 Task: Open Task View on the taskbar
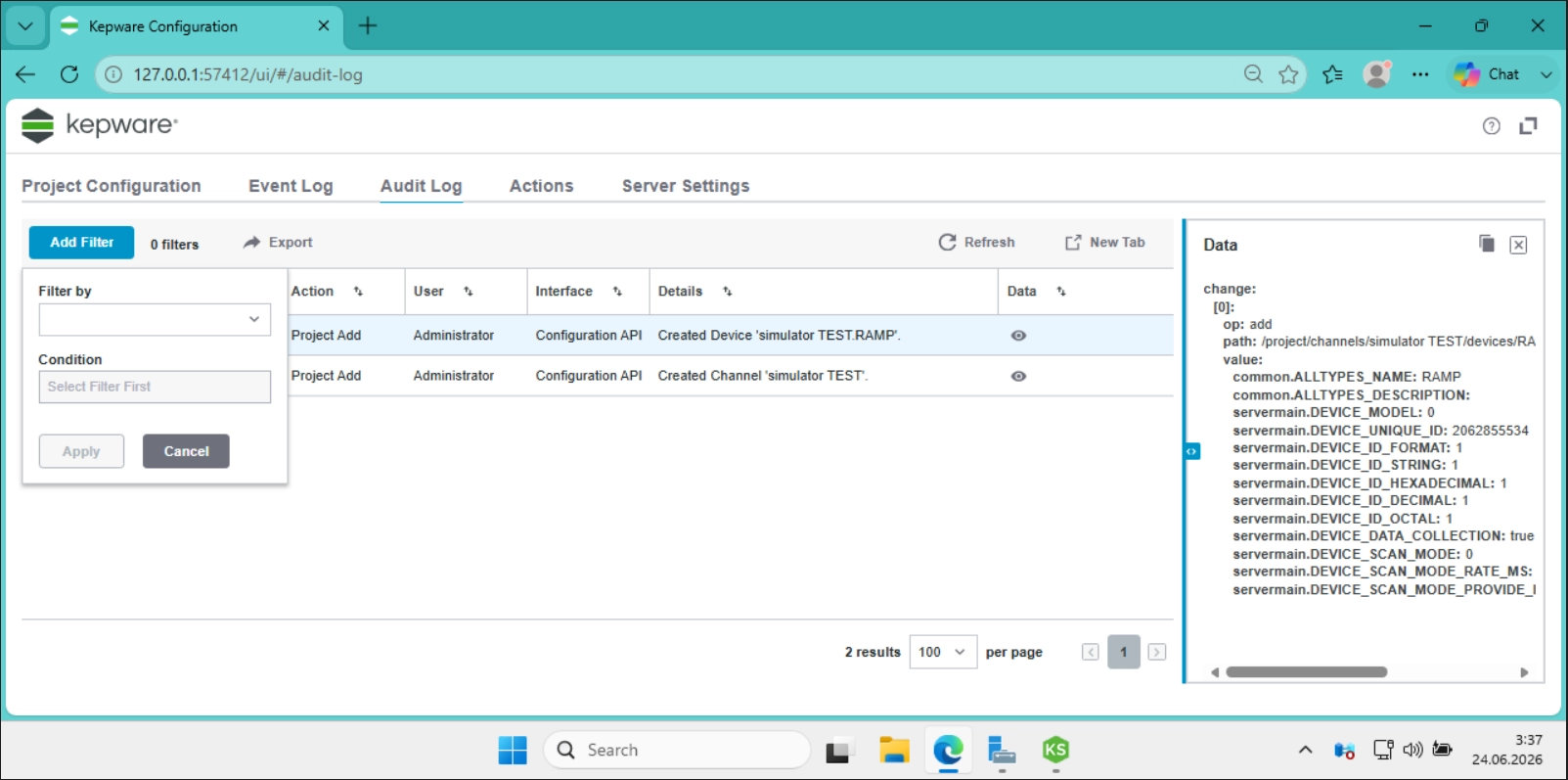pos(838,751)
